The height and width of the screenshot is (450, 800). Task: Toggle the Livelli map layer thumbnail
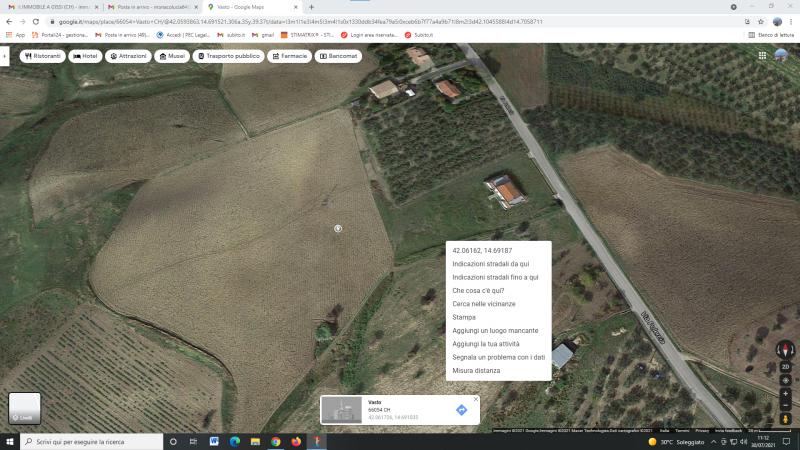pyautogui.click(x=25, y=408)
